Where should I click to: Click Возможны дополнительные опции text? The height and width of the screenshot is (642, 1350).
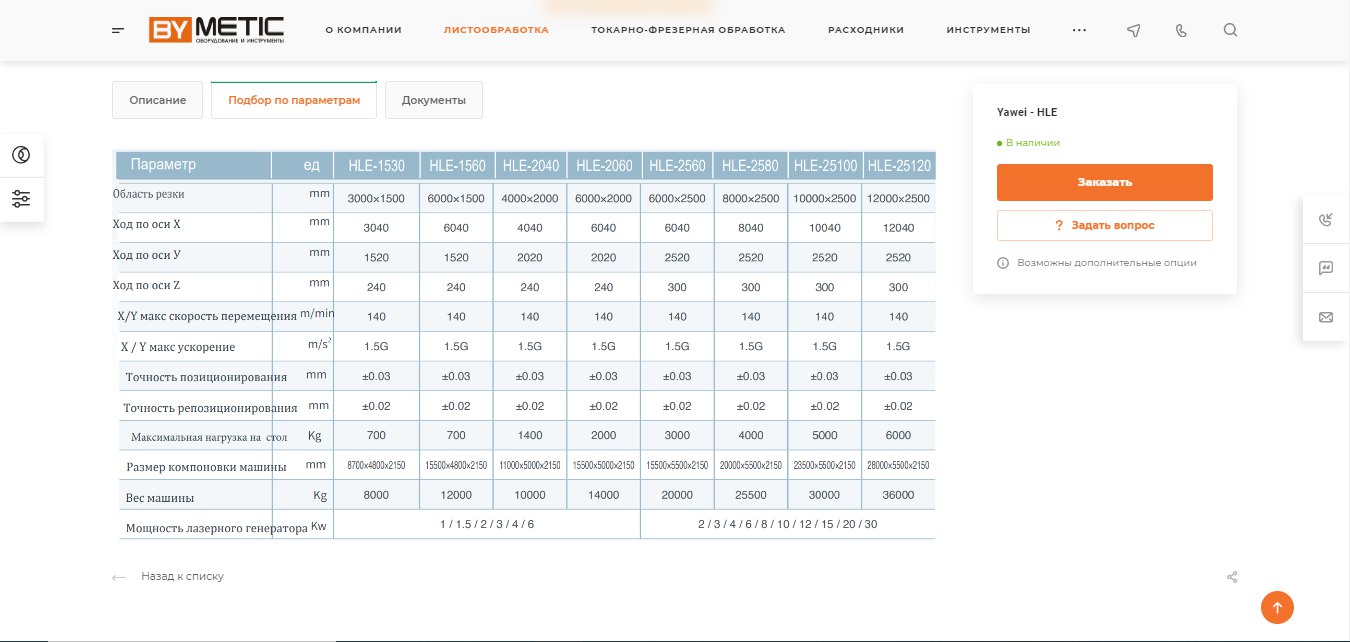click(1107, 263)
